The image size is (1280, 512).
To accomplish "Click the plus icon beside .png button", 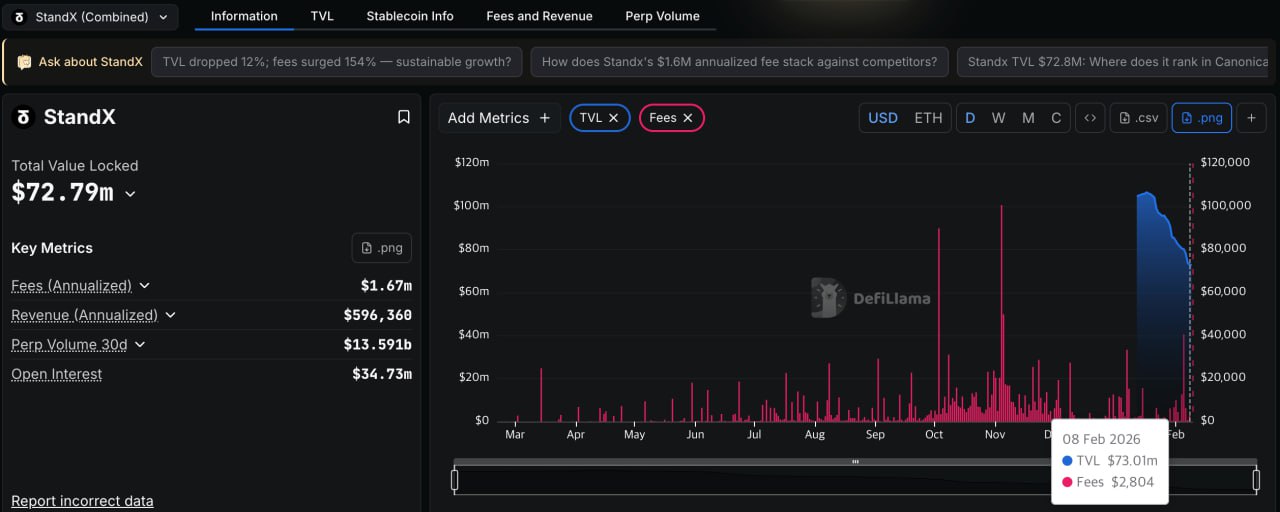I will coord(1251,118).
